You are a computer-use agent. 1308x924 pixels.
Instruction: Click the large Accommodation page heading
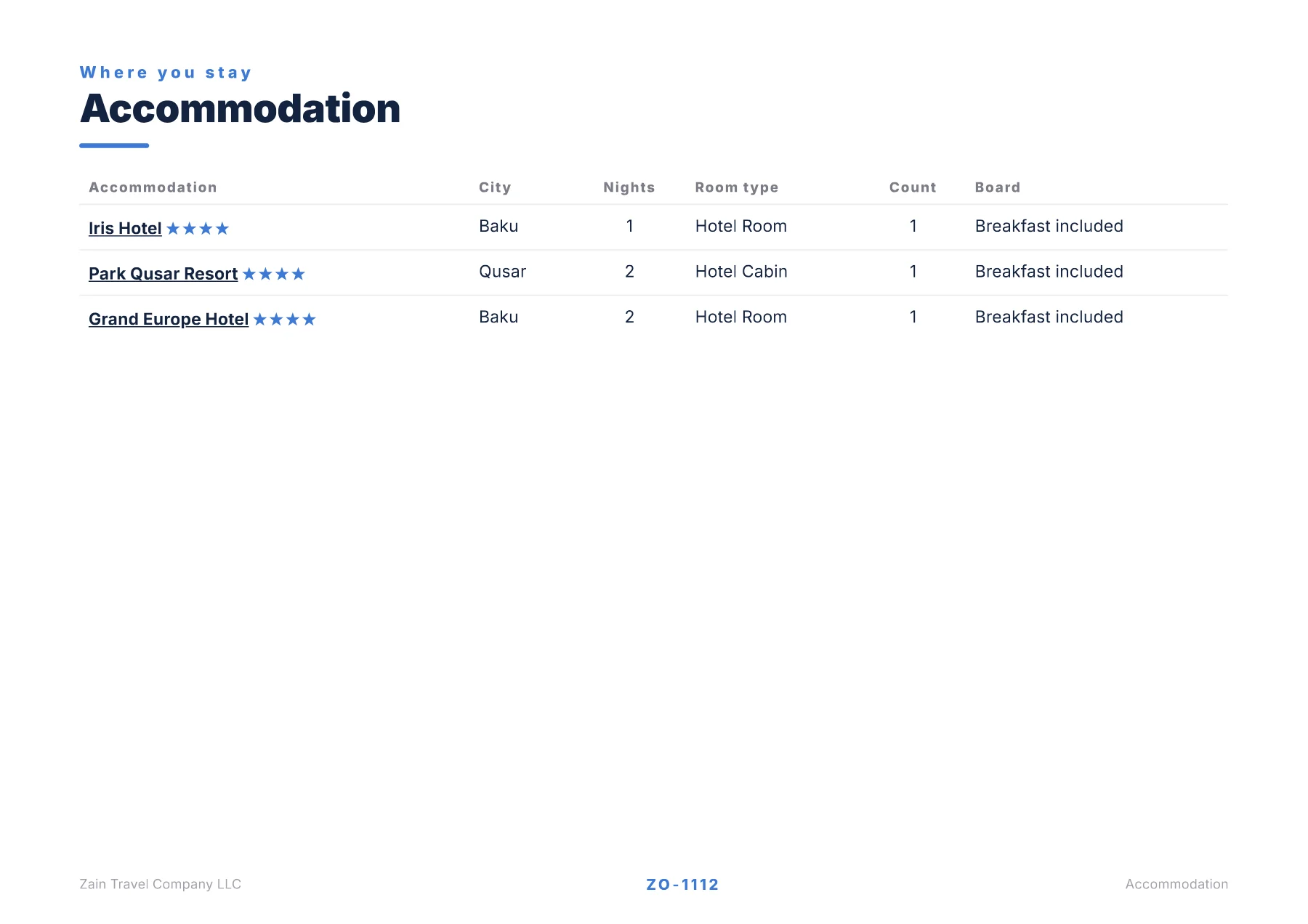coord(240,109)
